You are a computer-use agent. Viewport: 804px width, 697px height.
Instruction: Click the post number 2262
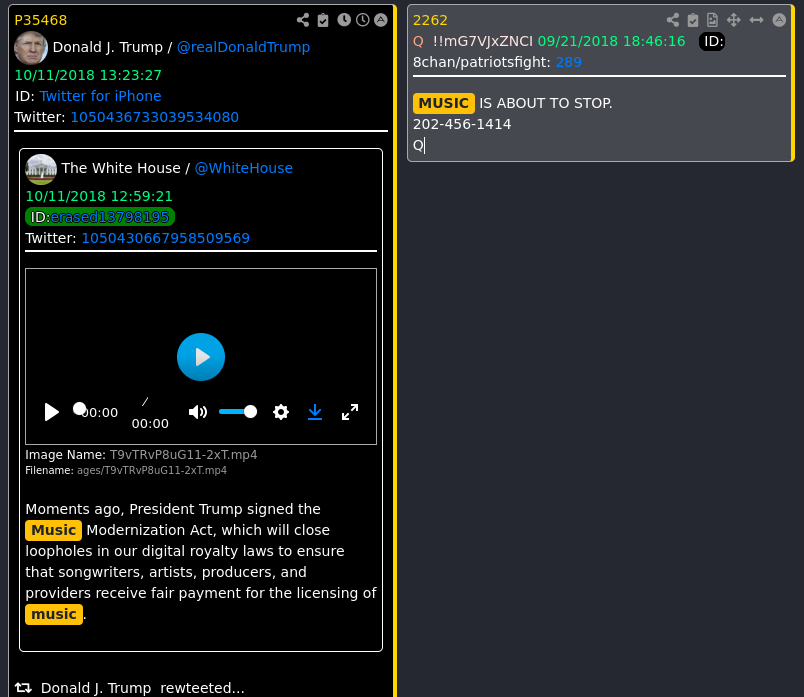430,20
